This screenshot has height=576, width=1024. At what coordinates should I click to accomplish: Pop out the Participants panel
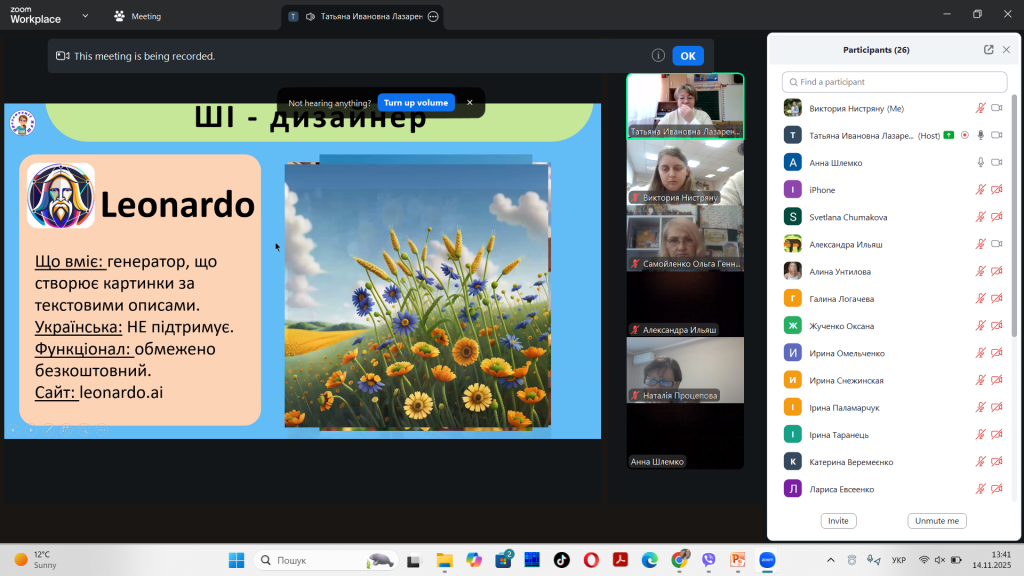[x=988, y=50]
